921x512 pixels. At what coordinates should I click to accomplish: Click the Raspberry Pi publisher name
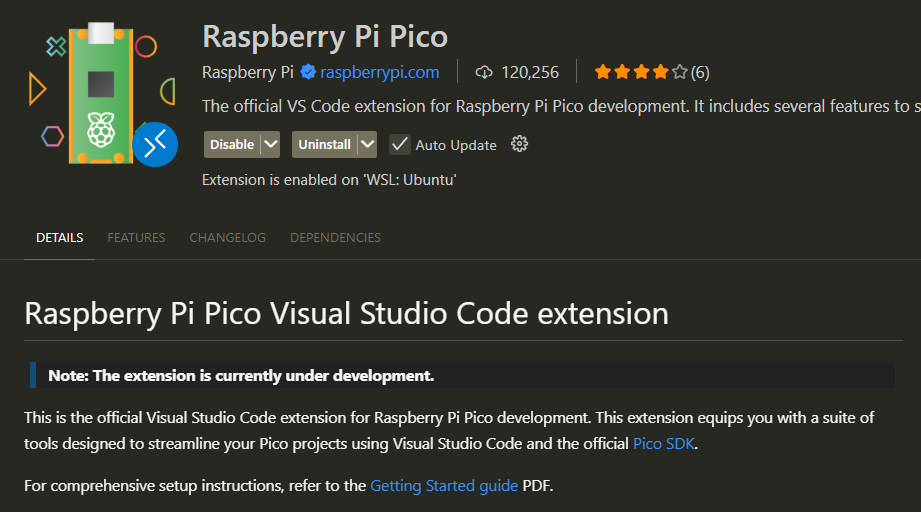(x=247, y=72)
